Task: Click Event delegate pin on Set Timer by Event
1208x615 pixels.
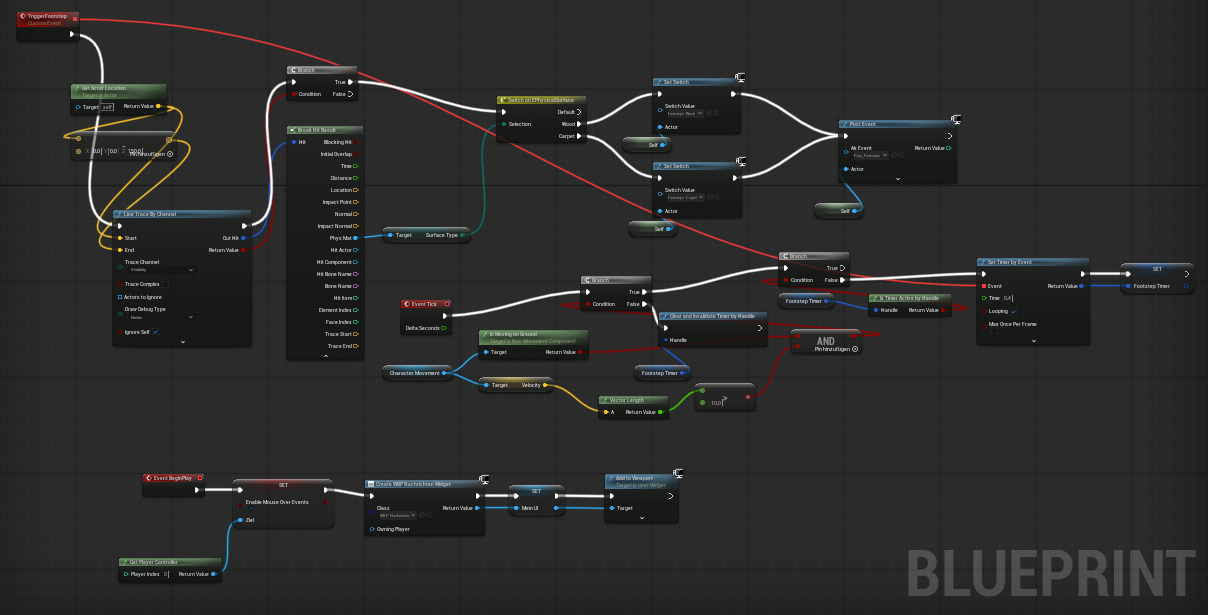Action: (985, 286)
